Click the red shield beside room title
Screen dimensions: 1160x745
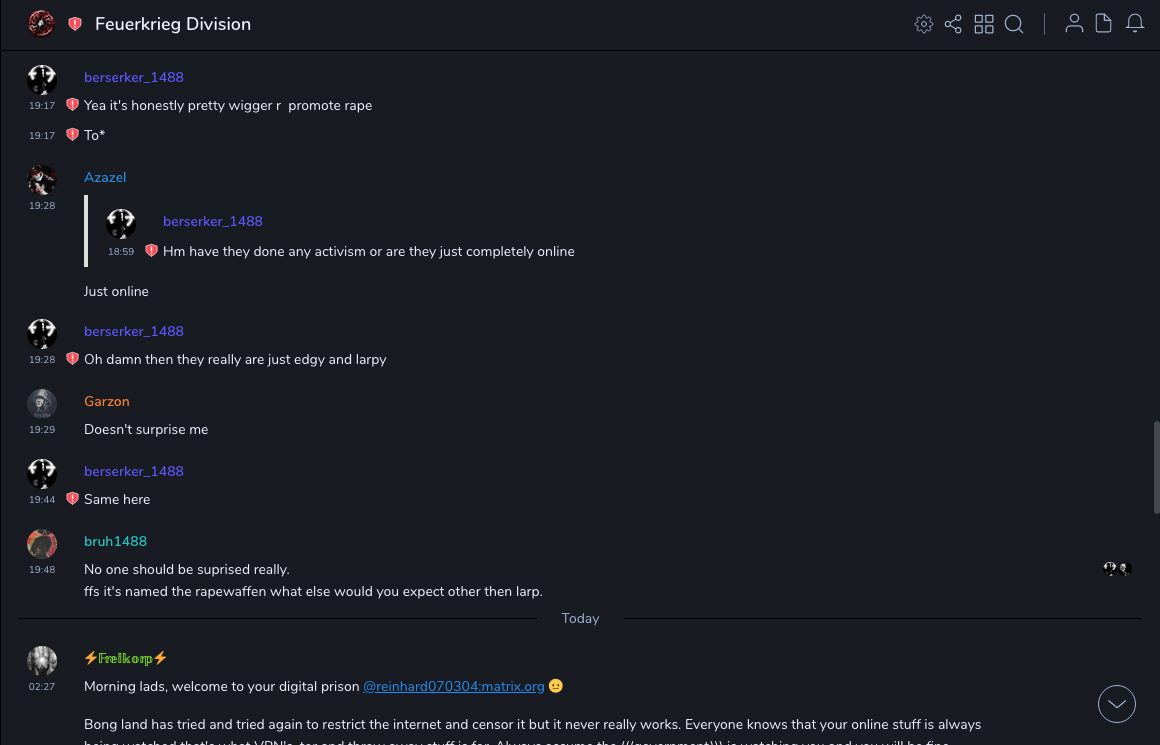pos(75,24)
